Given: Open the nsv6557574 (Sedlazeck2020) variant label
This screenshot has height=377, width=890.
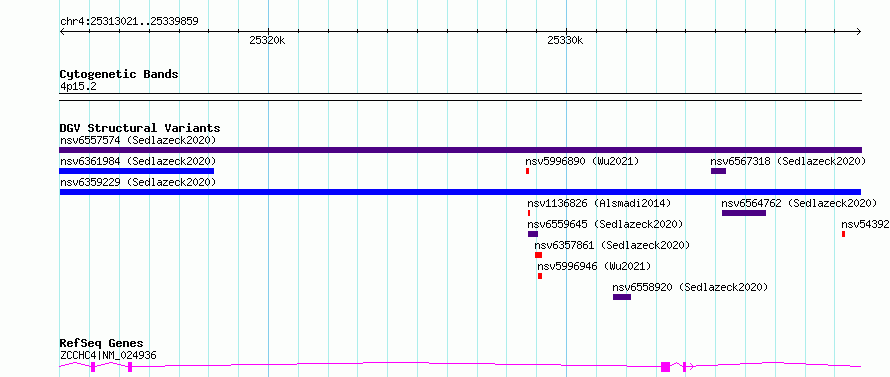Looking at the screenshot, I should (x=138, y=140).
